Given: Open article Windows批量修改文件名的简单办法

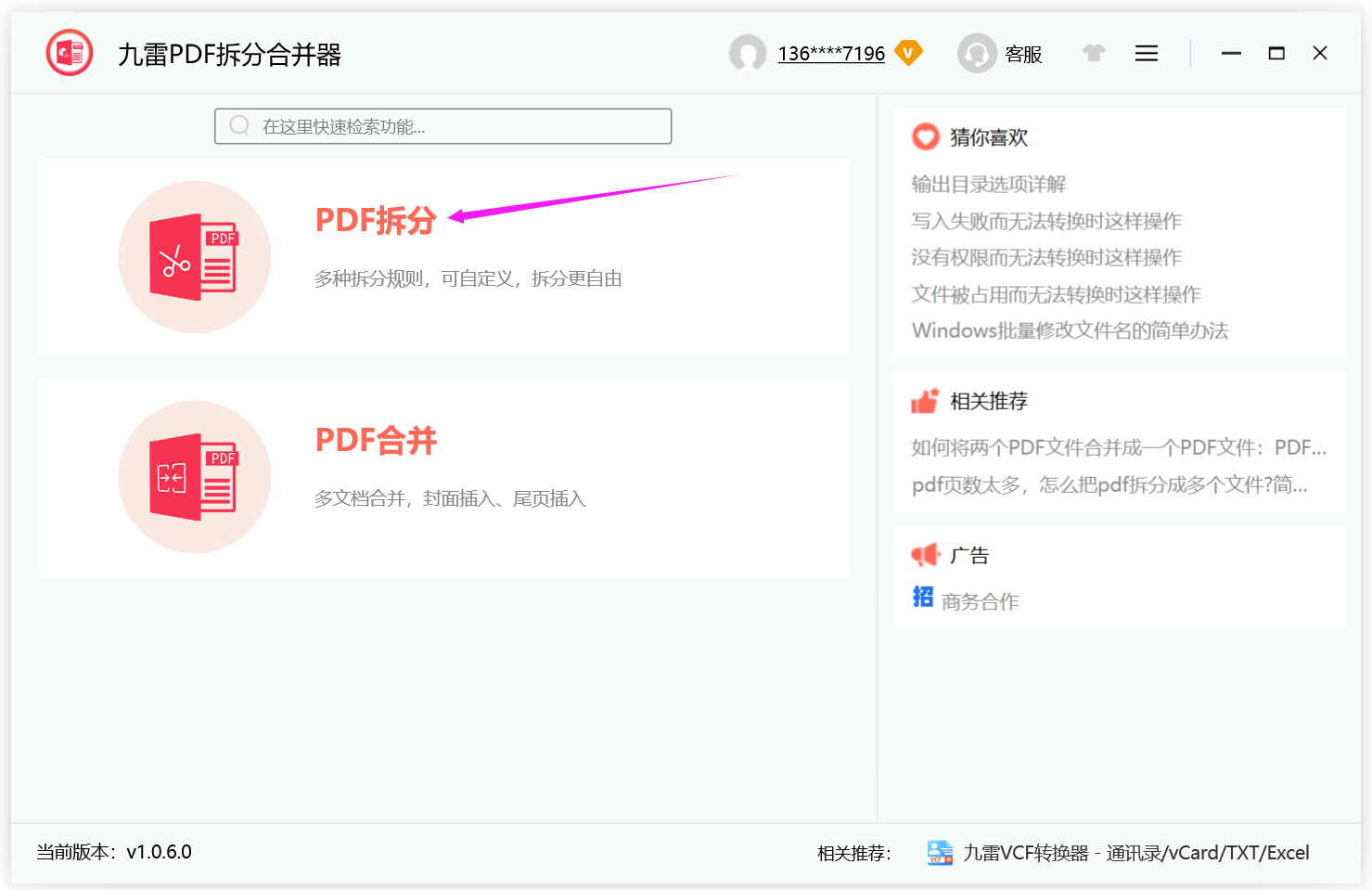Looking at the screenshot, I should [1071, 330].
